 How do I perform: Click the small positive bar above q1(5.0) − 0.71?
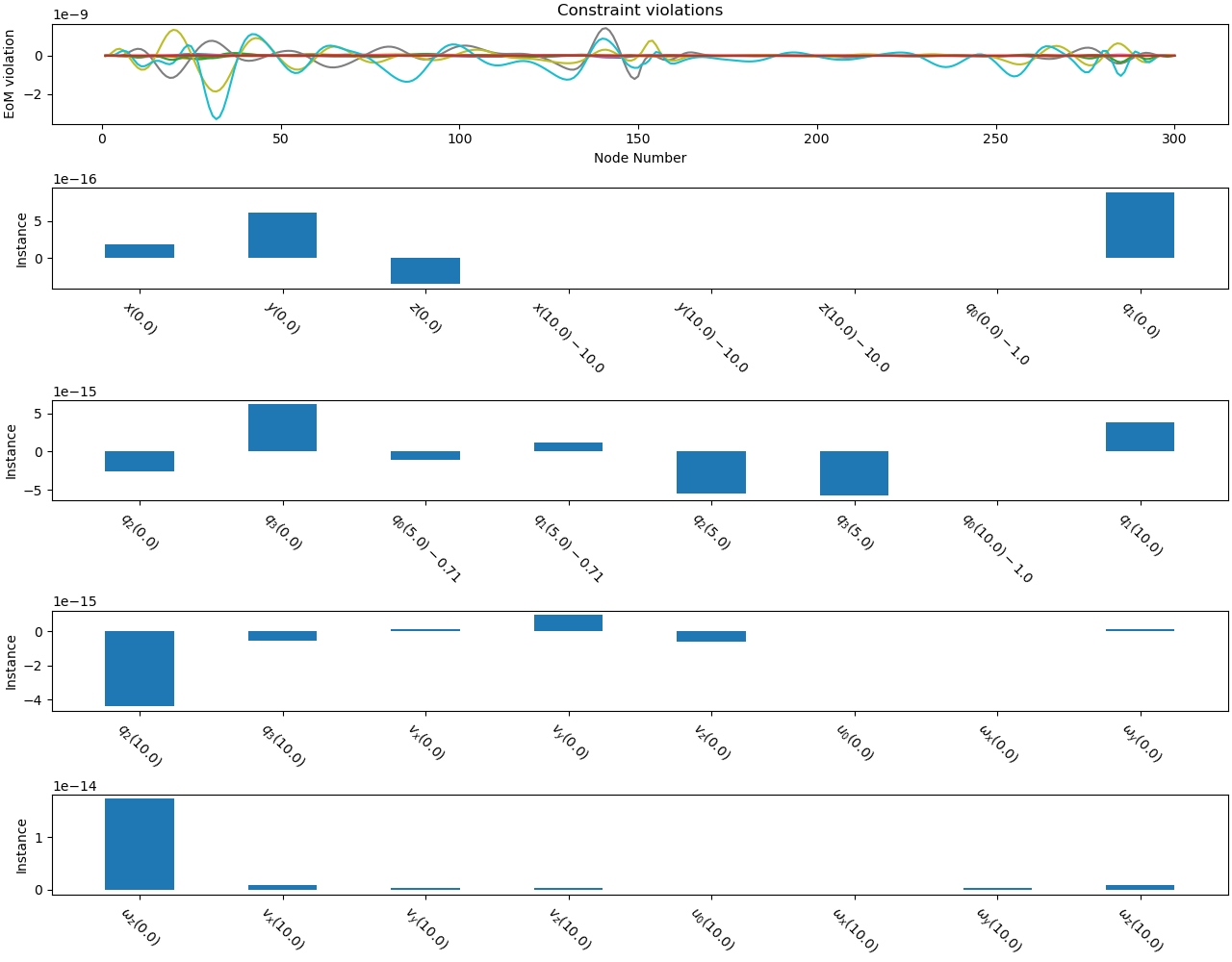coord(568,446)
